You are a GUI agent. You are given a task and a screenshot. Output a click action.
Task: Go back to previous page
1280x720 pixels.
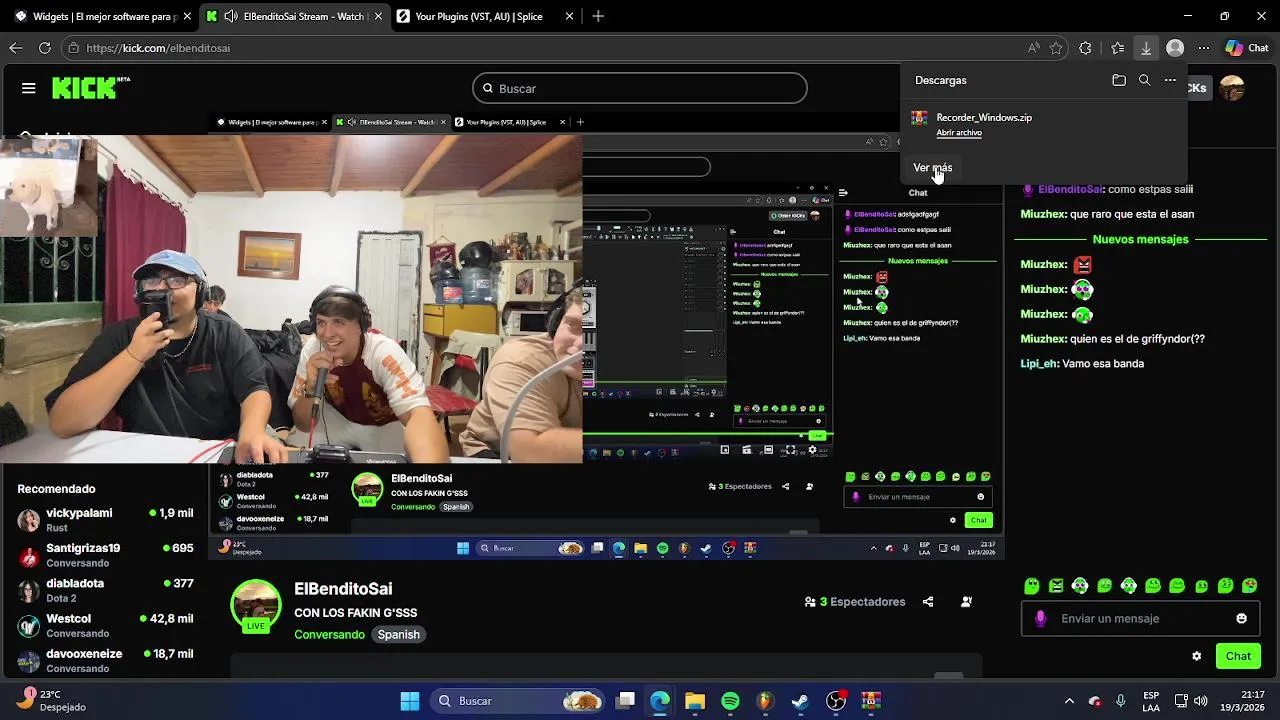tap(16, 48)
